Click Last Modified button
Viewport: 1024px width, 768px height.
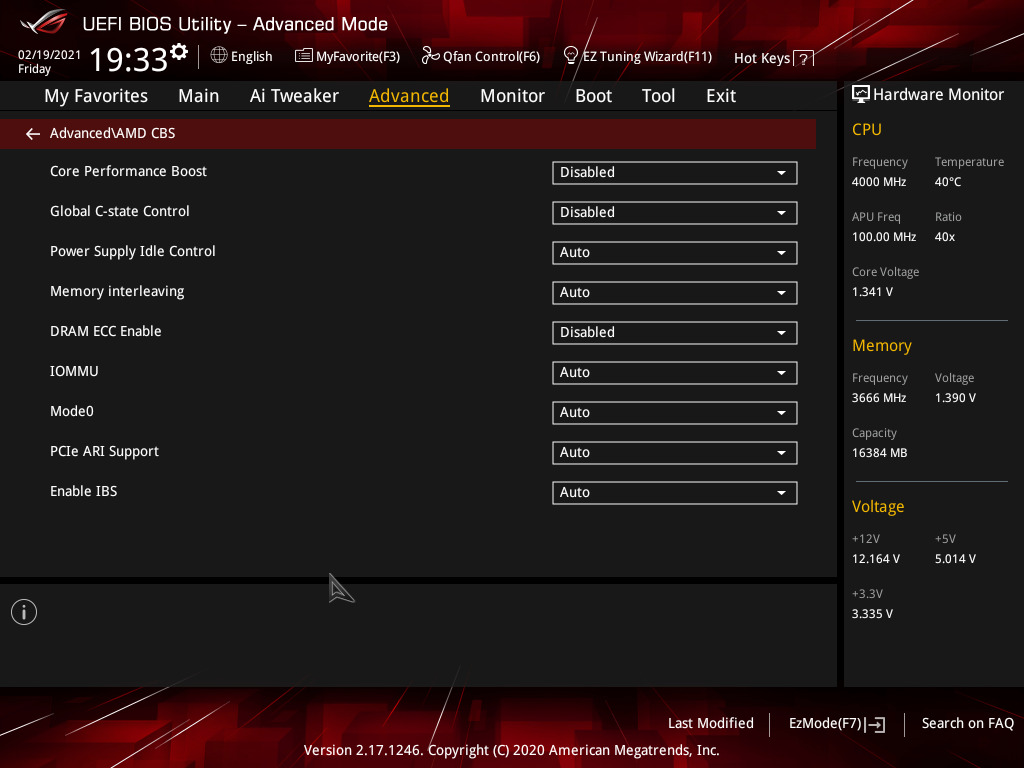(x=711, y=724)
